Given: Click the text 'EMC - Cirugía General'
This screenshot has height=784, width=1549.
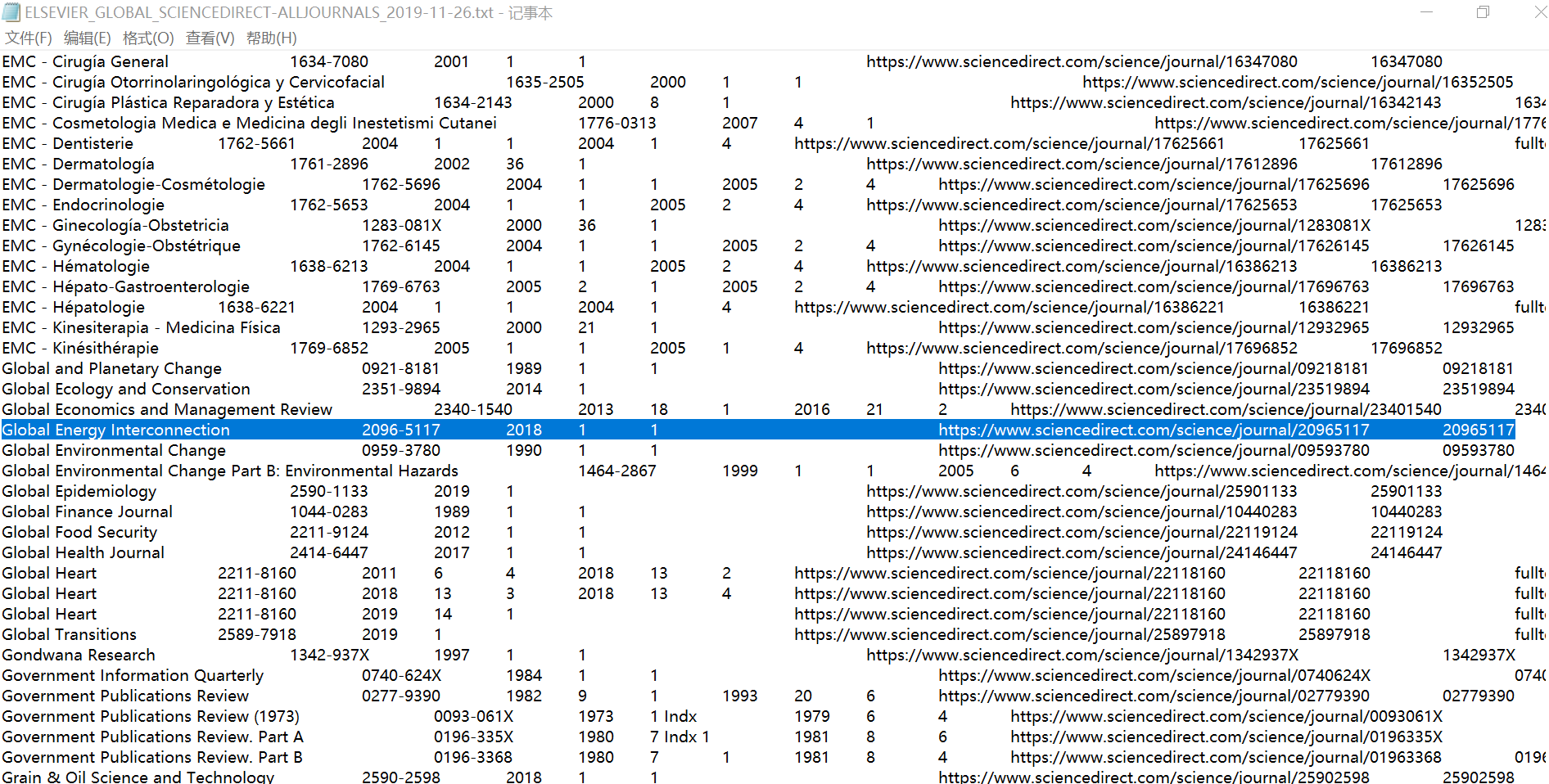Looking at the screenshot, I should 85,61.
